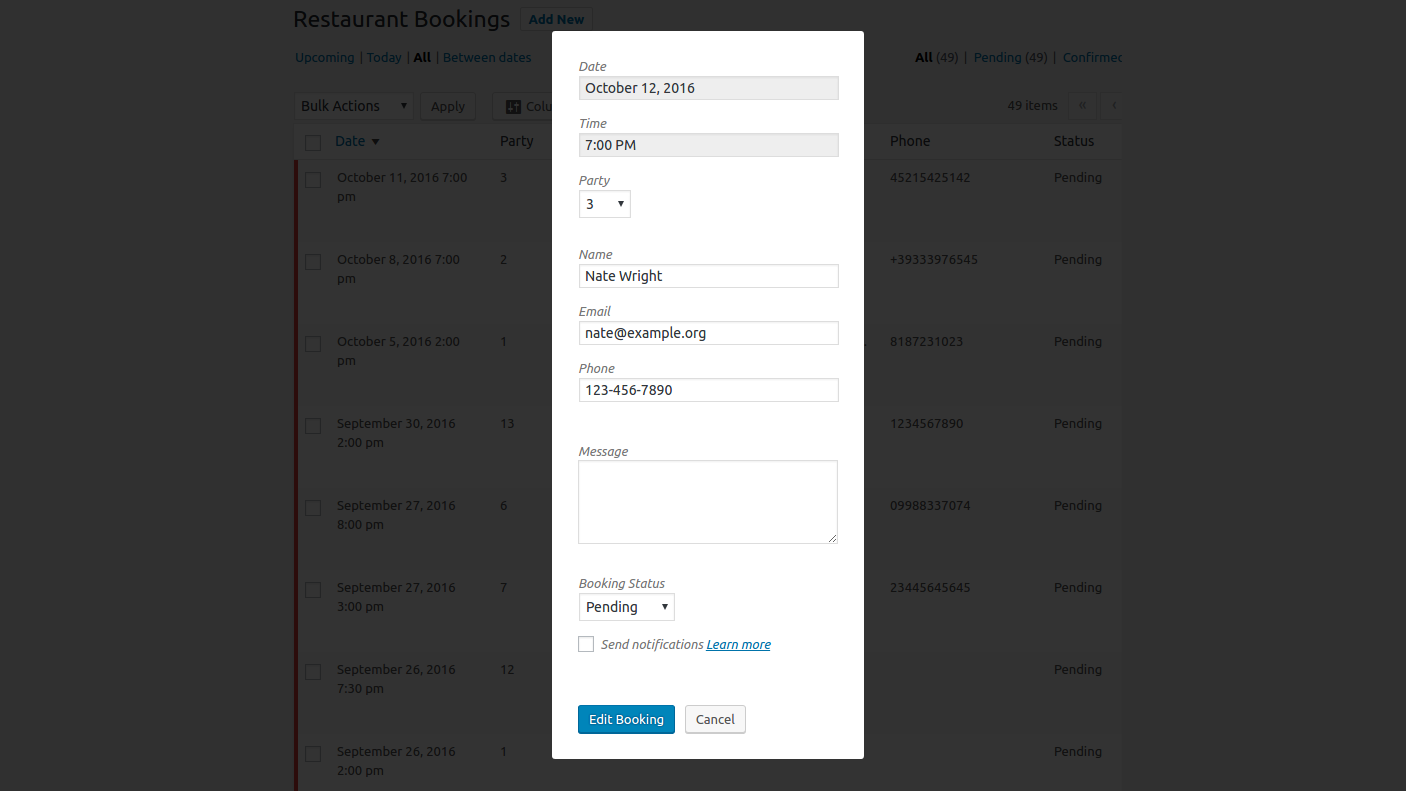
Task: Select the October 11, 2016 7:00 pm booking checkbox
Action: [313, 180]
